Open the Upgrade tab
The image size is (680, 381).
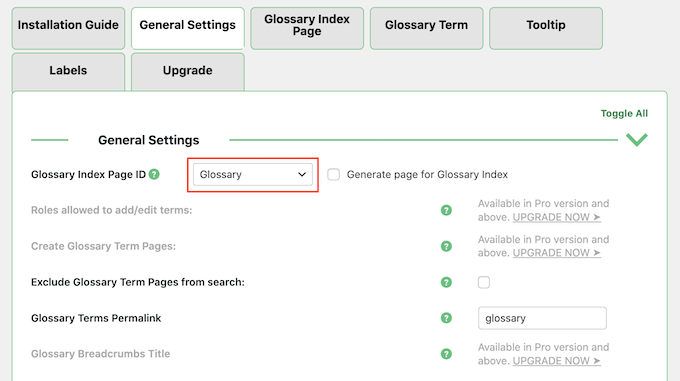187,72
